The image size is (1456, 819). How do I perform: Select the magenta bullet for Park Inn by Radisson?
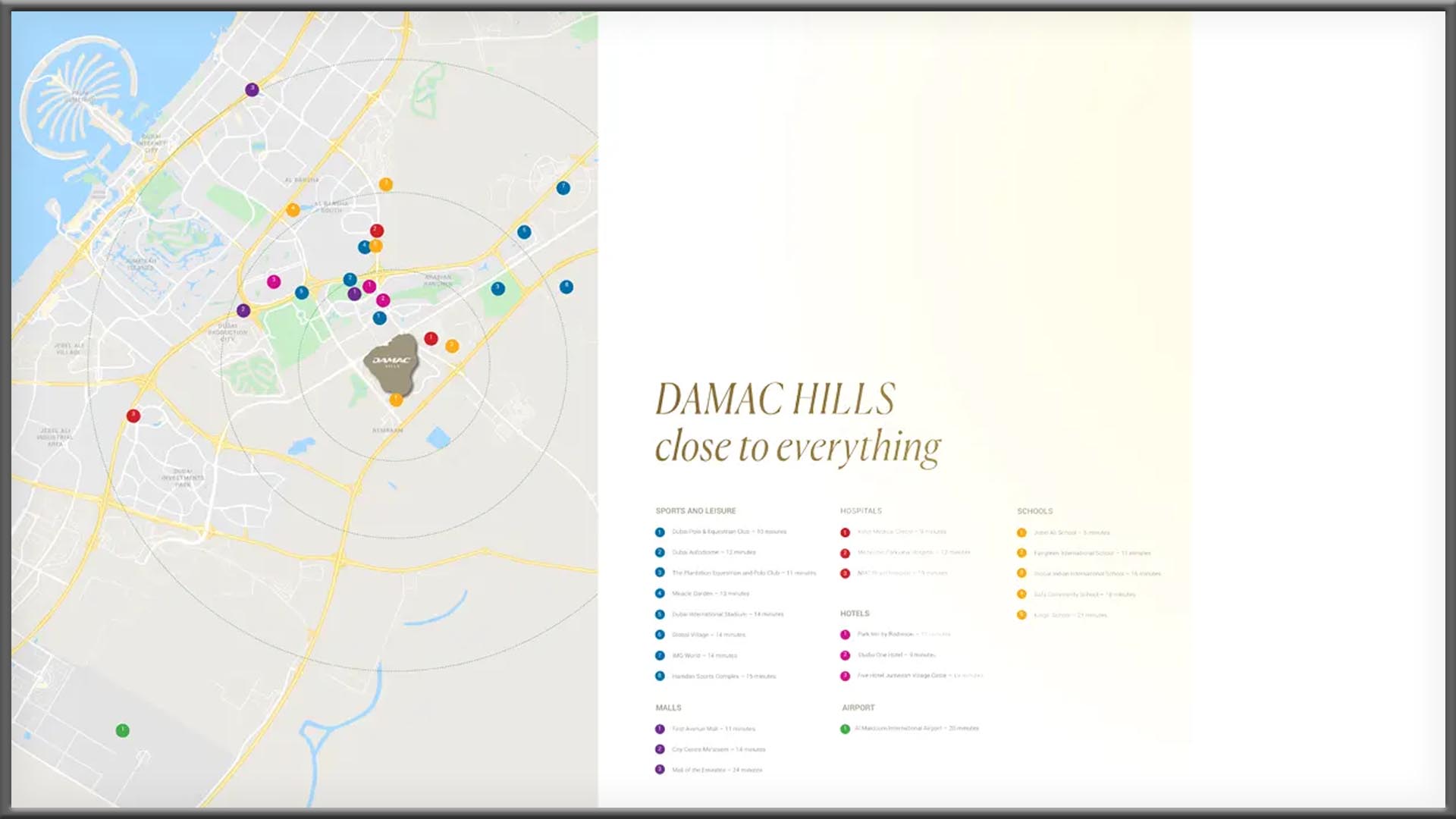pos(845,635)
